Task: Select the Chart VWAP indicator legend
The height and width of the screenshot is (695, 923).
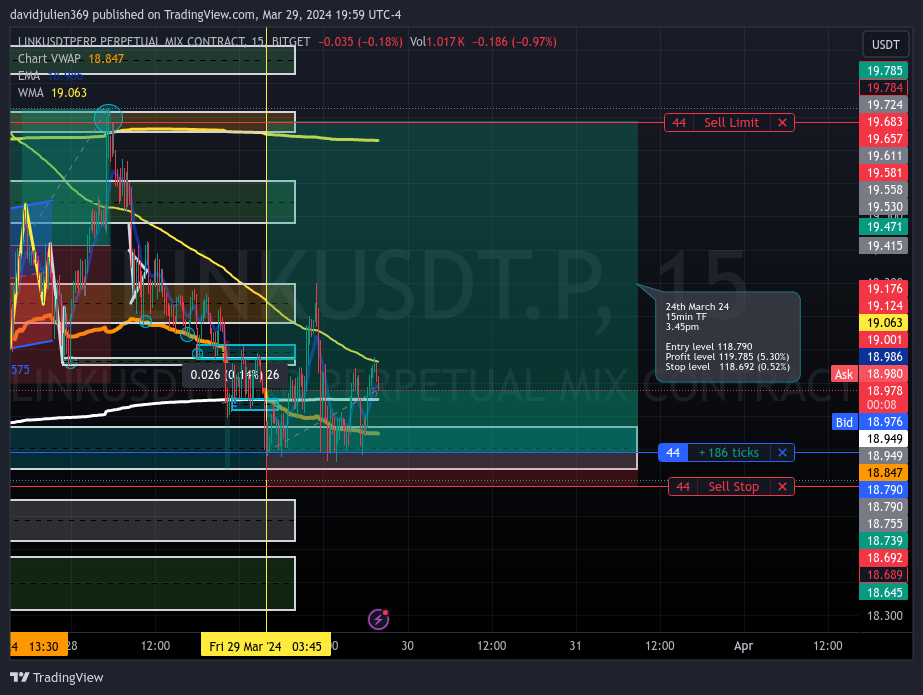Action: (71, 58)
